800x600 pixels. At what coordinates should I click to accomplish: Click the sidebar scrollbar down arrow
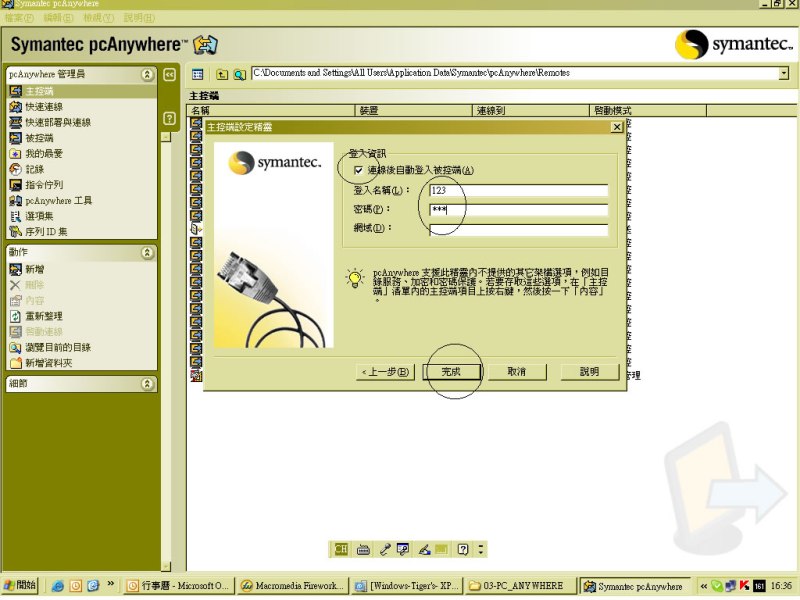[166, 566]
